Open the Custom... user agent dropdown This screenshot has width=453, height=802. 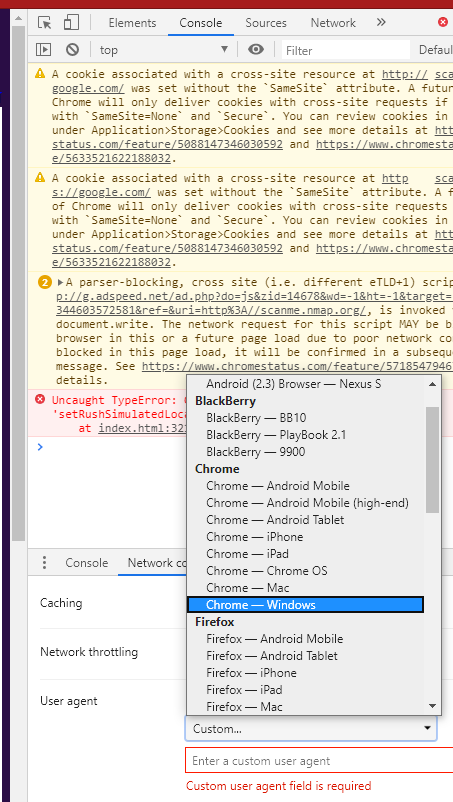point(311,728)
